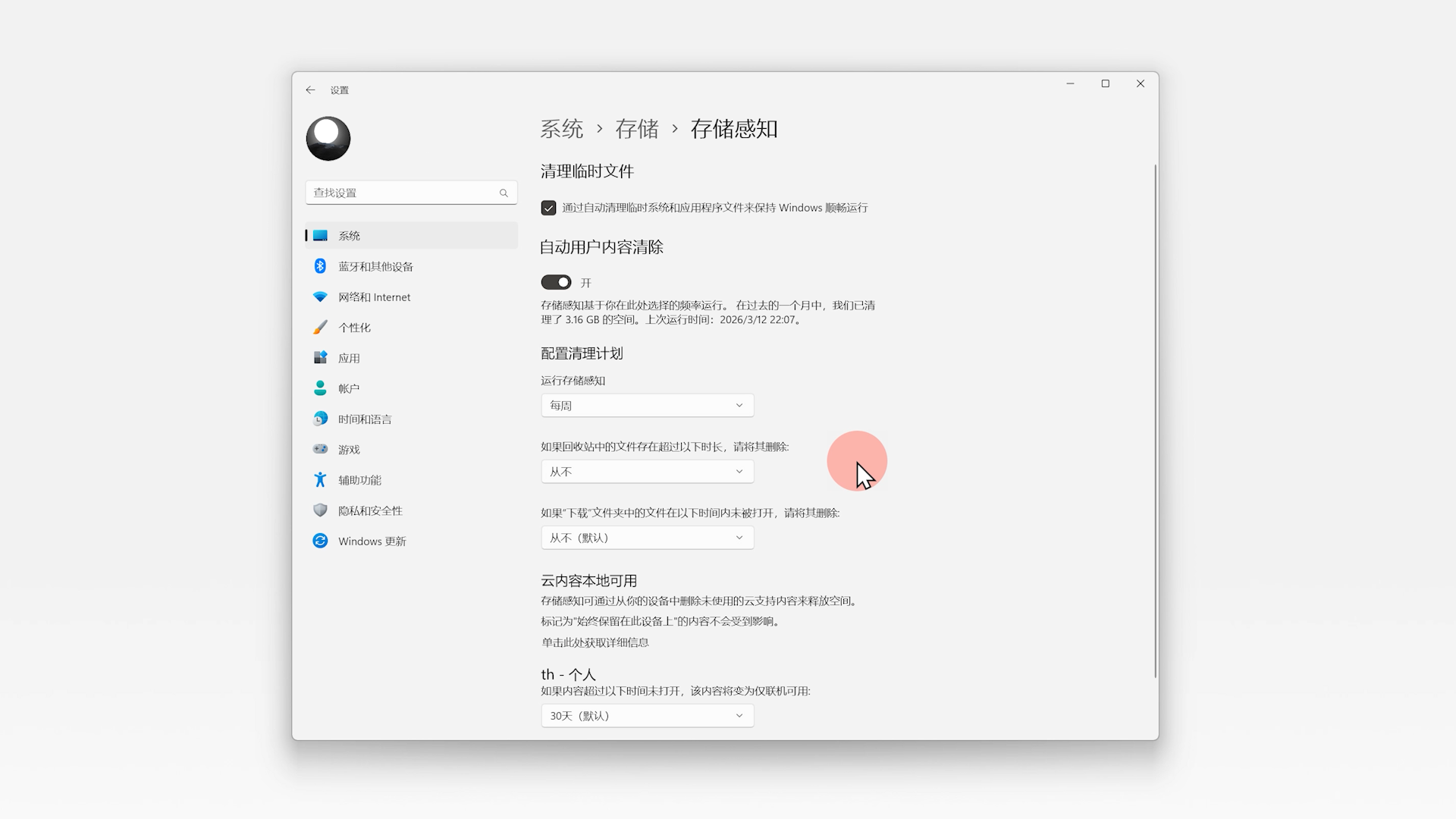
Task: Open Accounts via person icon
Action: point(320,388)
